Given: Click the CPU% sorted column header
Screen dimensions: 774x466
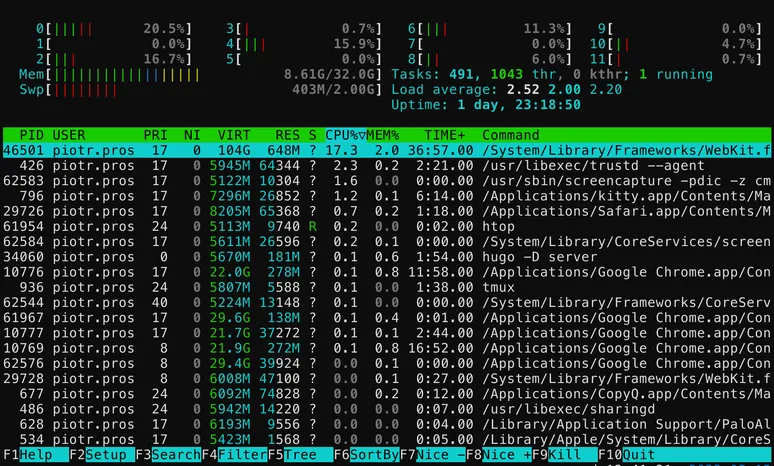Looking at the screenshot, I should tap(345, 135).
